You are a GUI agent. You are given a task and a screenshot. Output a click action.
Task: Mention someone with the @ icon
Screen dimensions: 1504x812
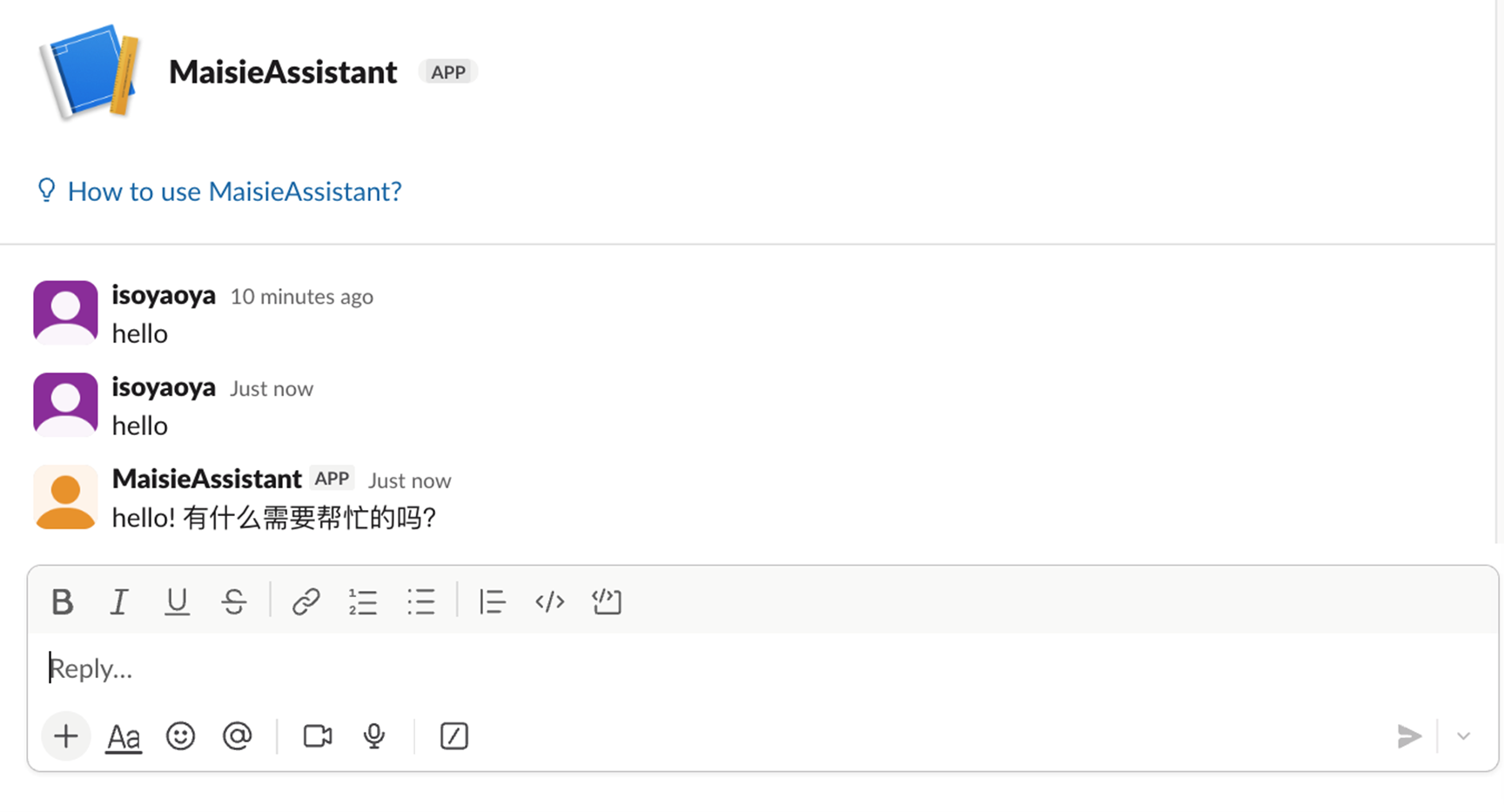237,736
